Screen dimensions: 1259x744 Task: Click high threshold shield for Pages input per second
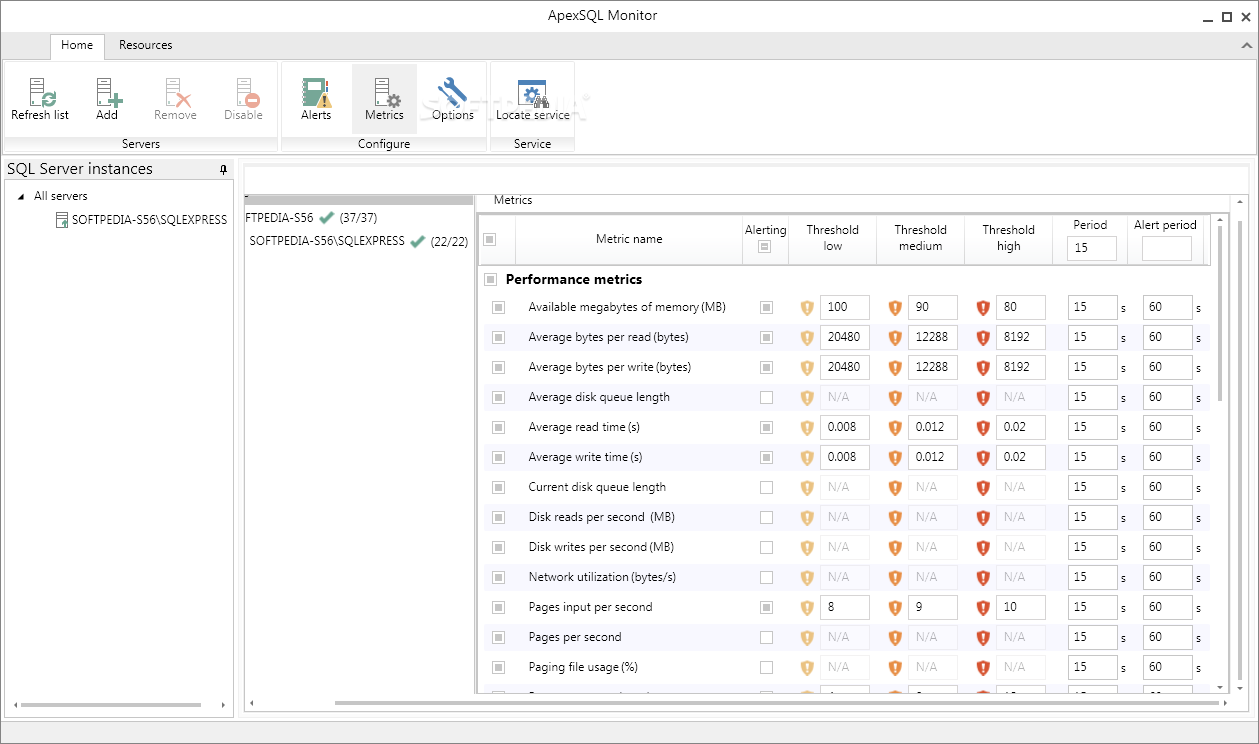[983, 608]
